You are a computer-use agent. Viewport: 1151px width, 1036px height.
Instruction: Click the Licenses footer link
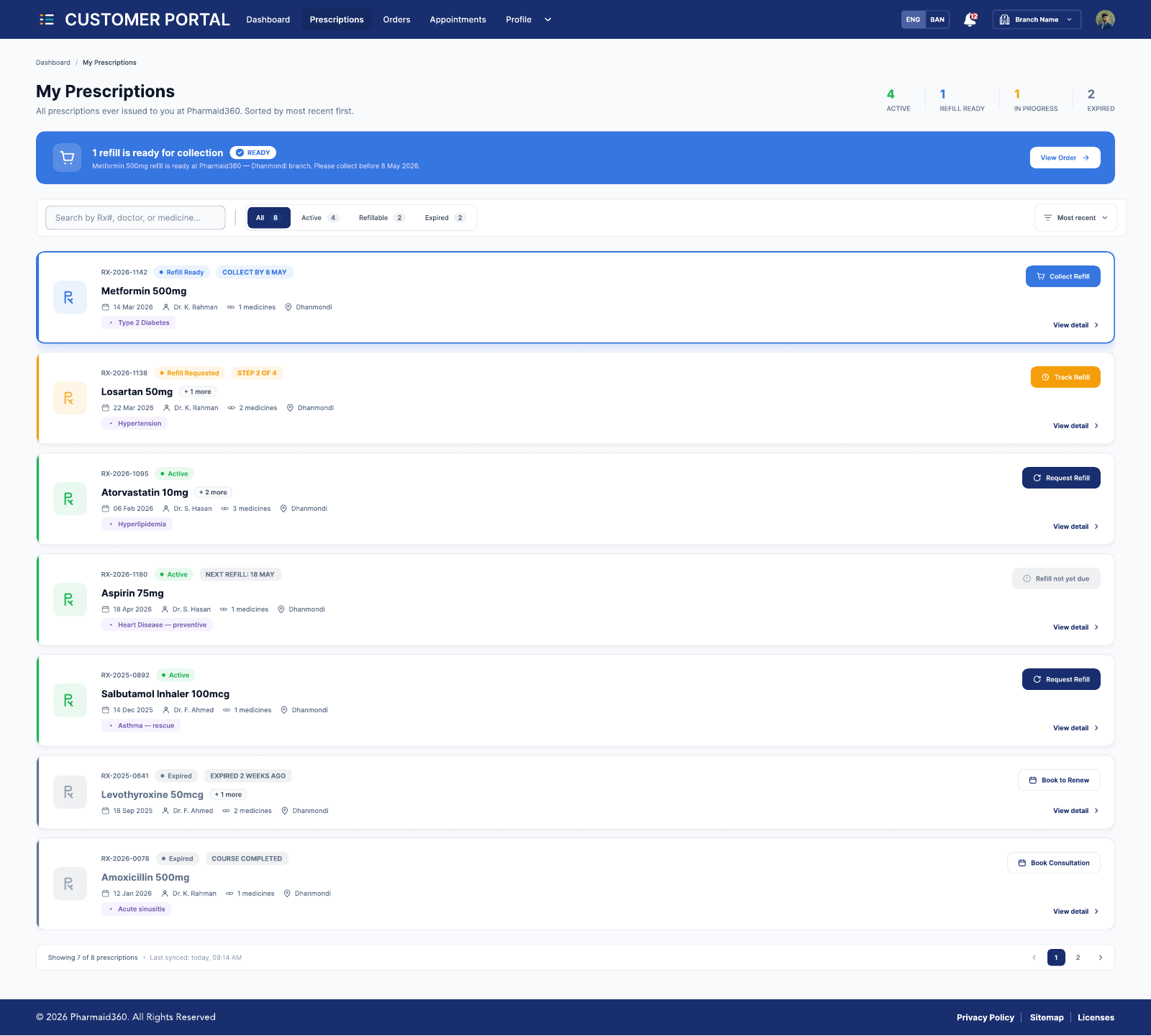pyautogui.click(x=1096, y=1017)
